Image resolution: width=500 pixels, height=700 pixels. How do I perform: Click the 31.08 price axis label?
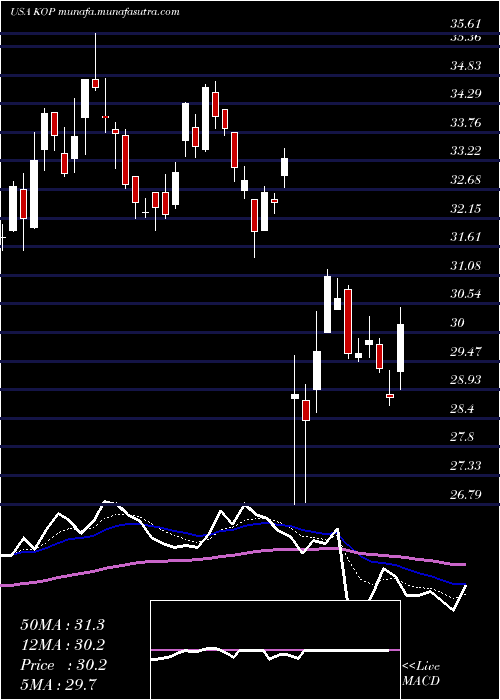click(465, 266)
